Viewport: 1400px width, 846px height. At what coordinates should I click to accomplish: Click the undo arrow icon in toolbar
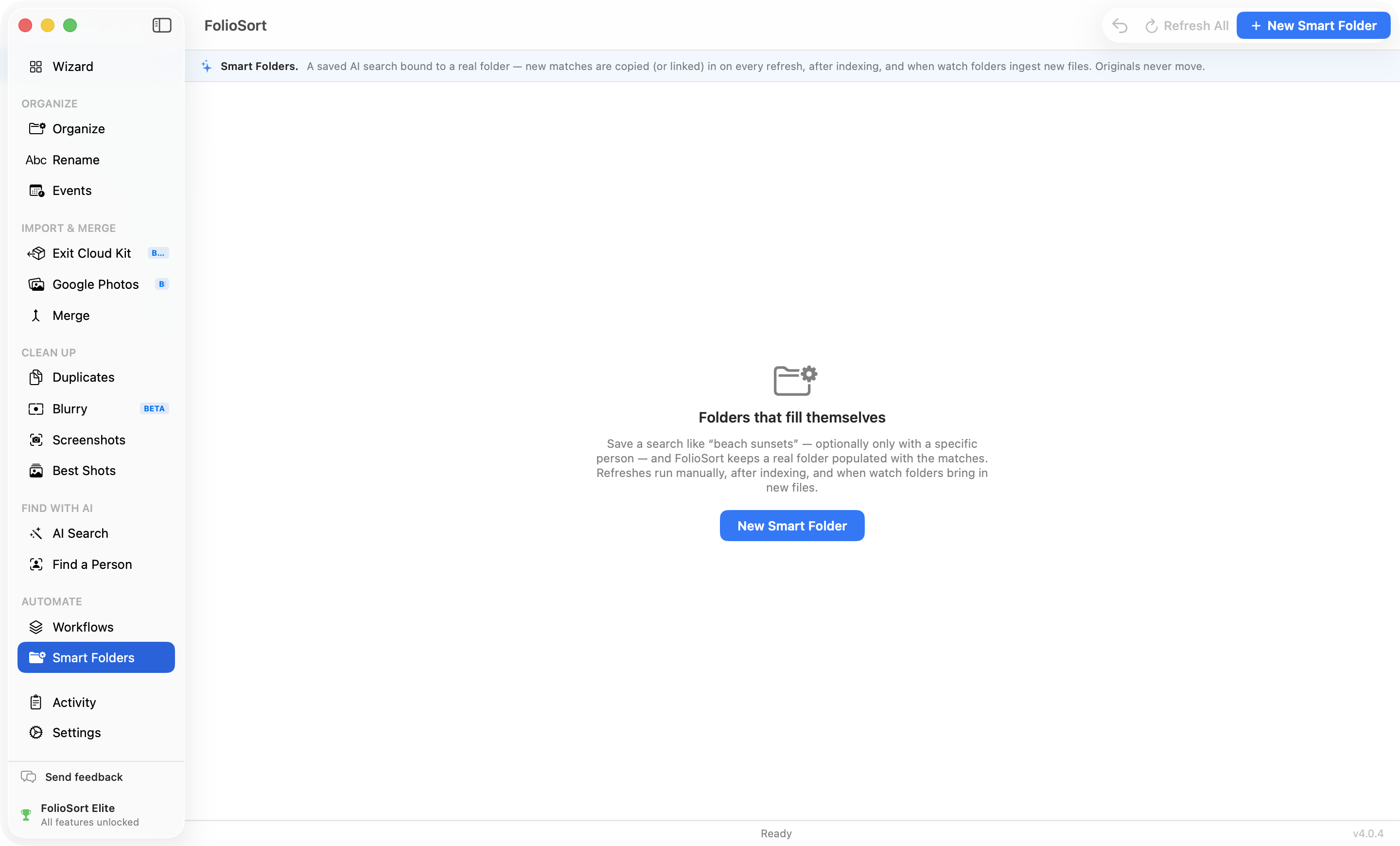[x=1120, y=26]
